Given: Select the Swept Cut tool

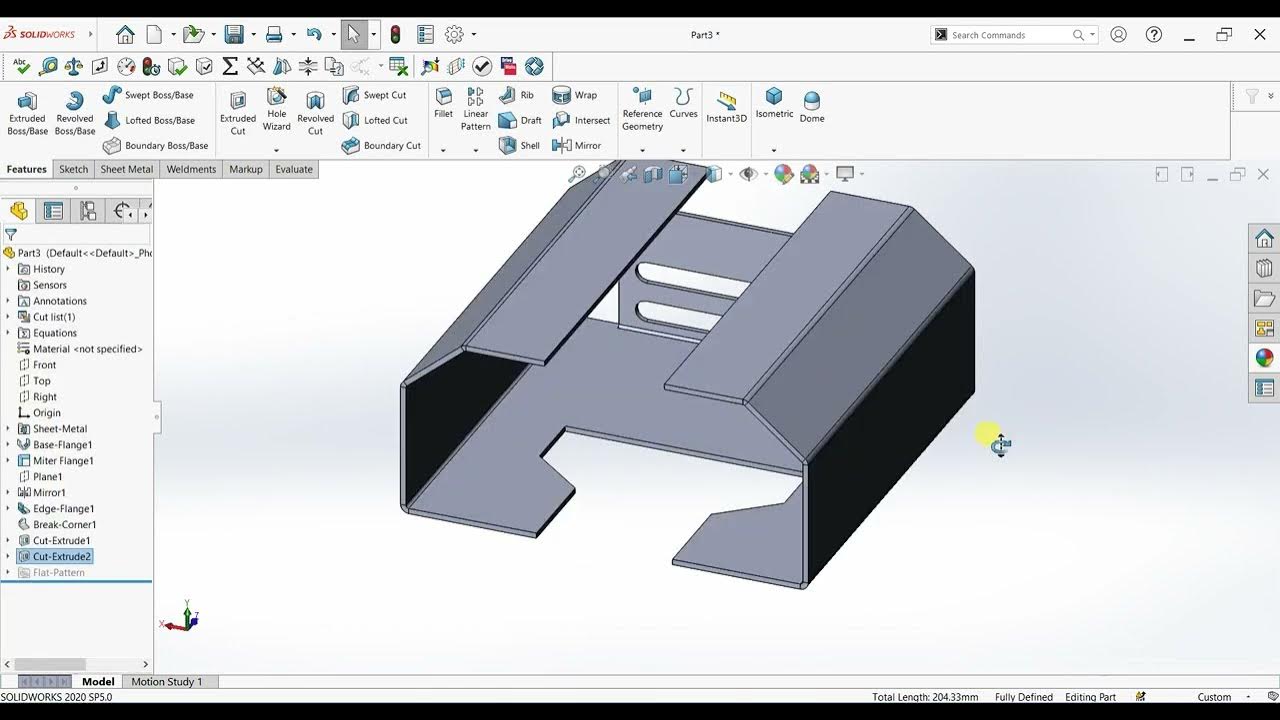Looking at the screenshot, I should point(374,95).
